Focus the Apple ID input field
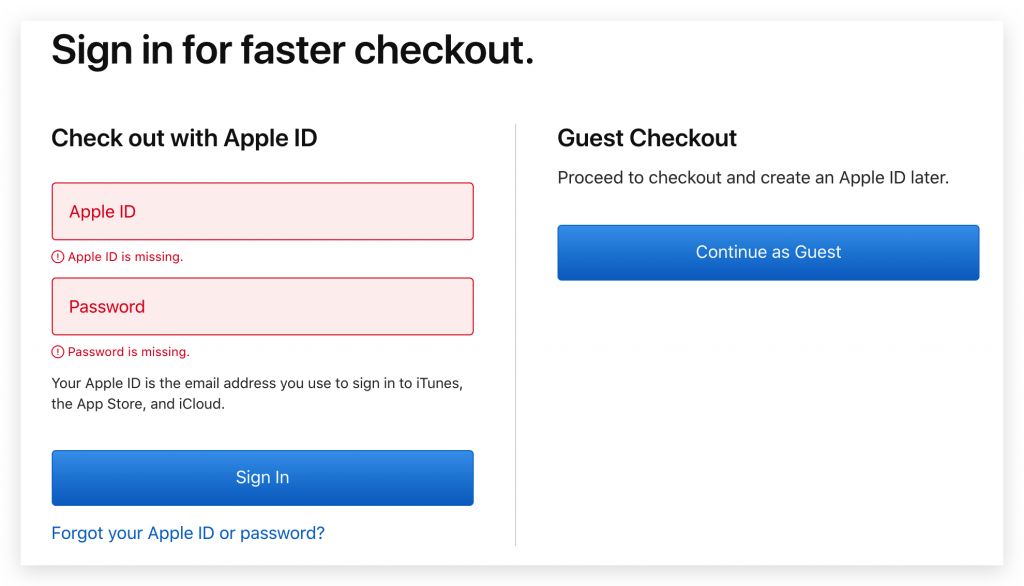 click(x=263, y=211)
